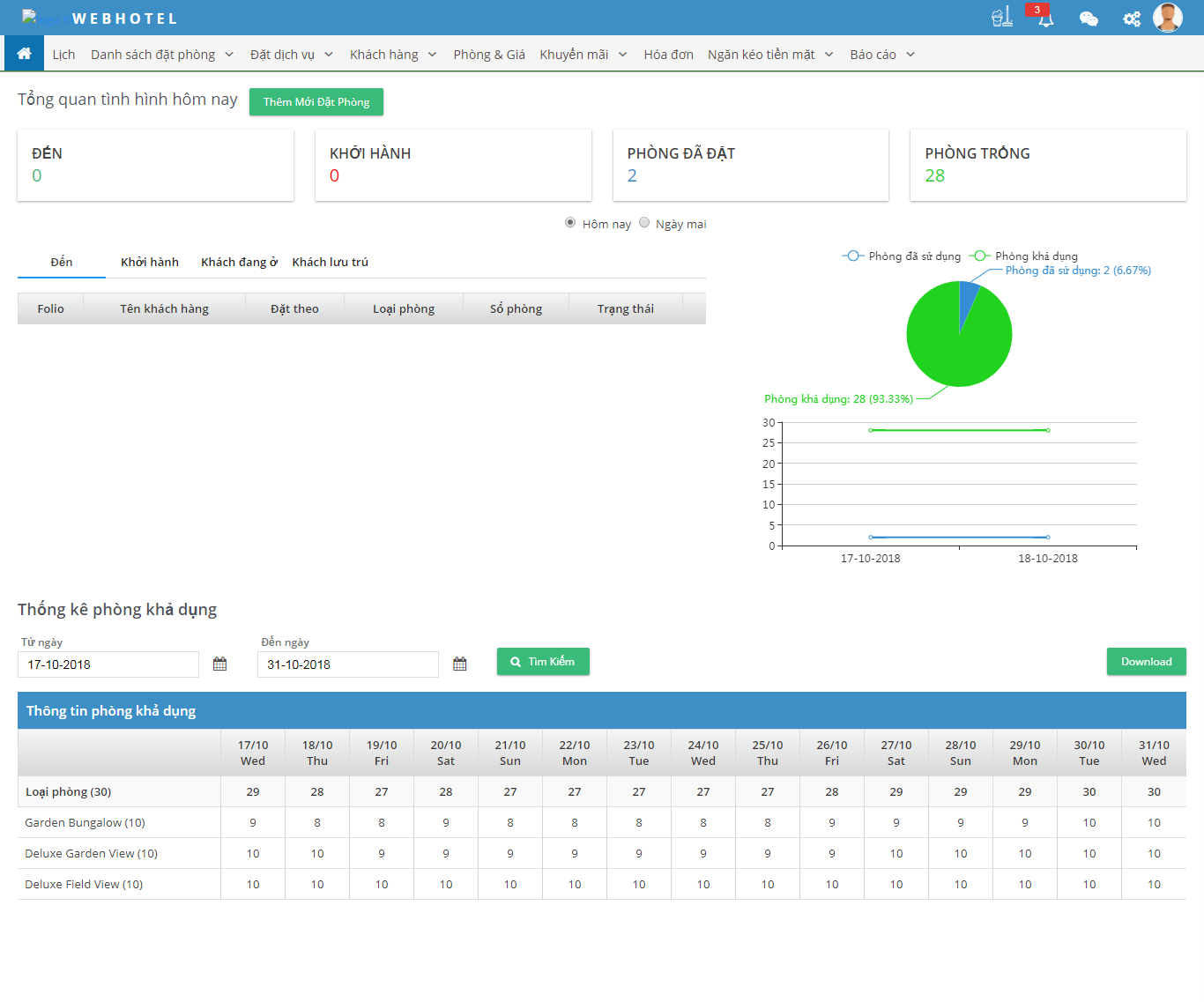Click the Tìm Kiếm search button
This screenshot has height=1002, width=1204.
coord(543,661)
